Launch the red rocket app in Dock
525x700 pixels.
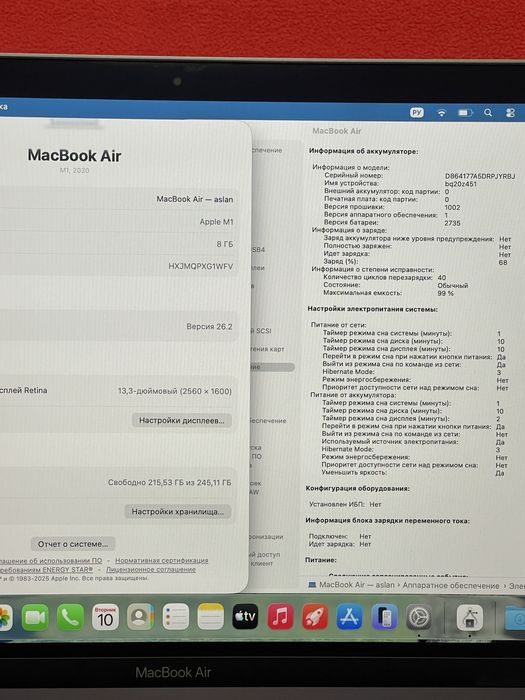click(315, 617)
